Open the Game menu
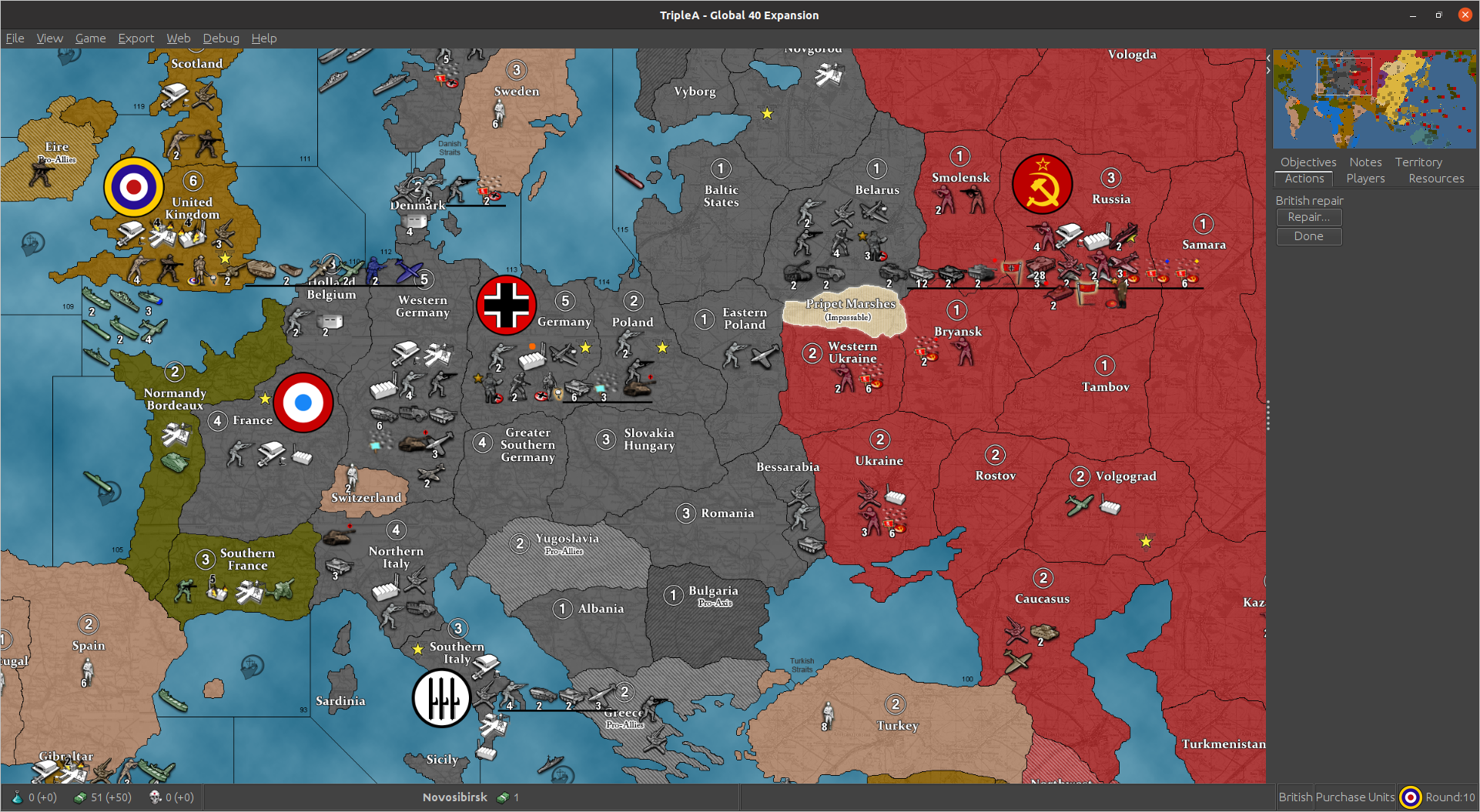The width and height of the screenshot is (1480, 812). 90,38
